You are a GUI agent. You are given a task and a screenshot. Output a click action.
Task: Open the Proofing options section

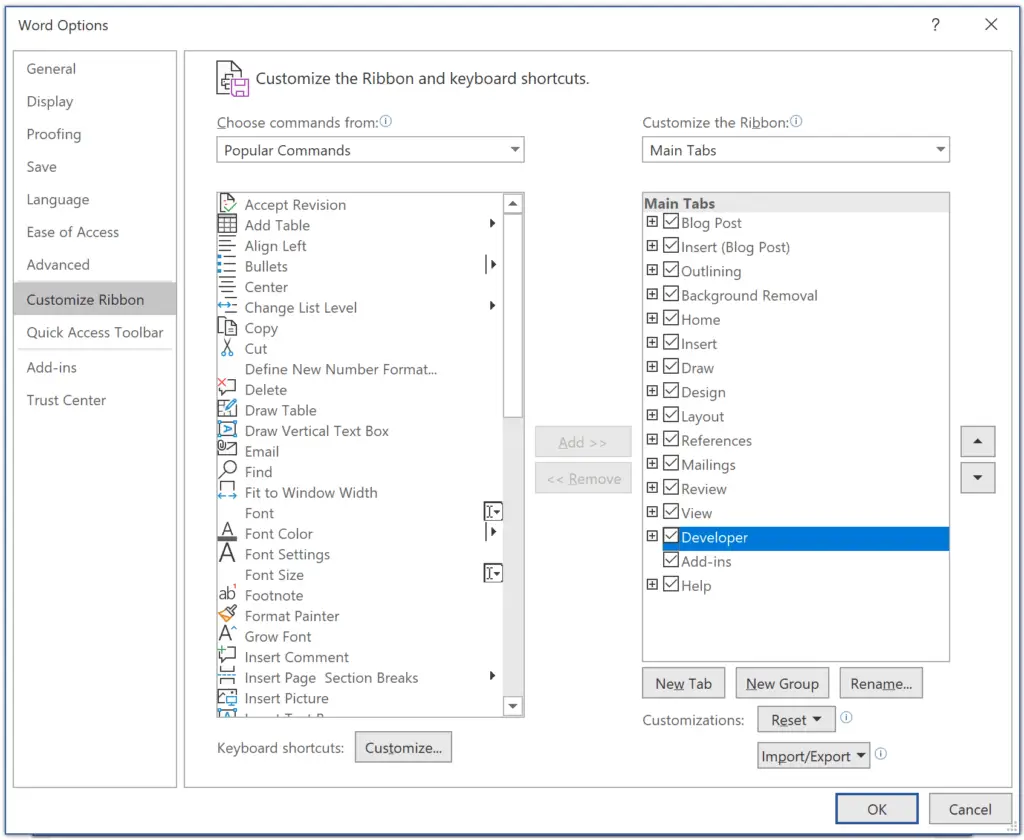click(x=54, y=134)
